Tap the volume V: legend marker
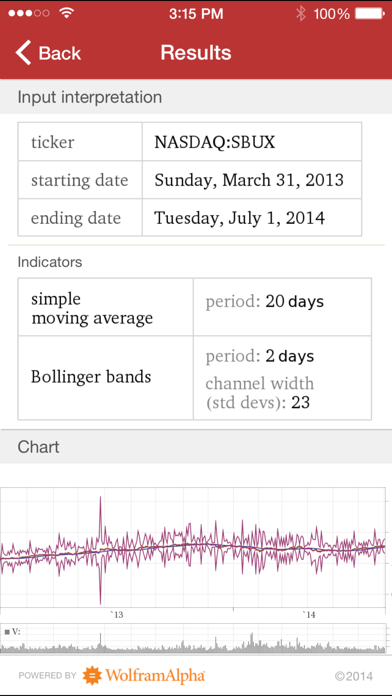 (x=7, y=631)
